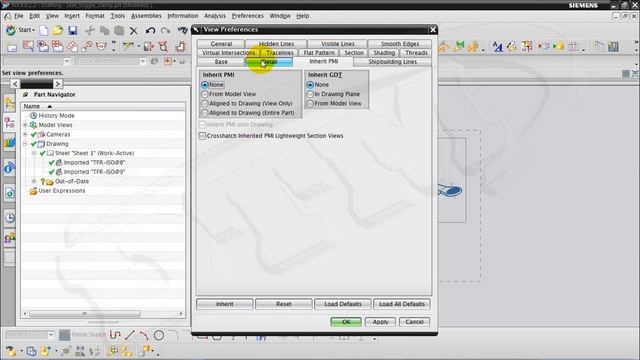Click the green cross icon in right toolbar

(459, 47)
